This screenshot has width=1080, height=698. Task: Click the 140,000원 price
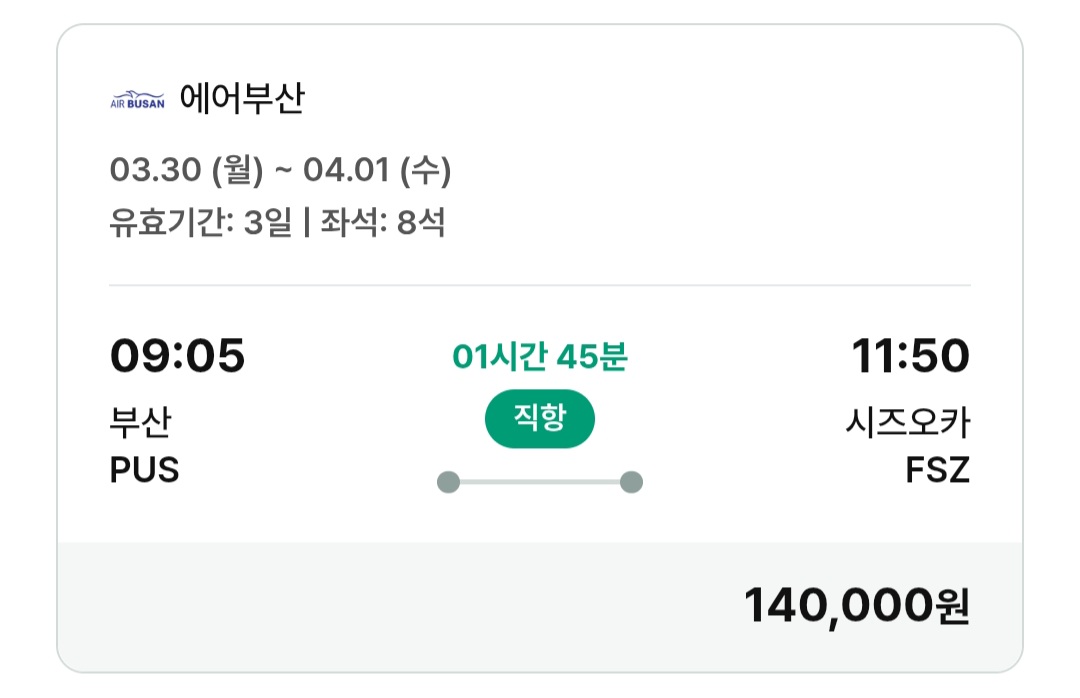[x=857, y=605]
